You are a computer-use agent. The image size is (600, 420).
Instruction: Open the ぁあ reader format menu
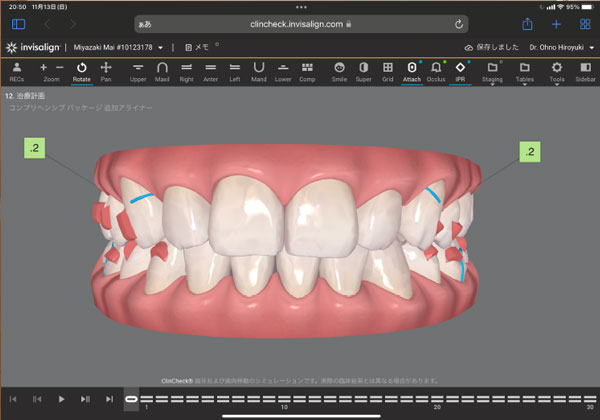(x=145, y=24)
